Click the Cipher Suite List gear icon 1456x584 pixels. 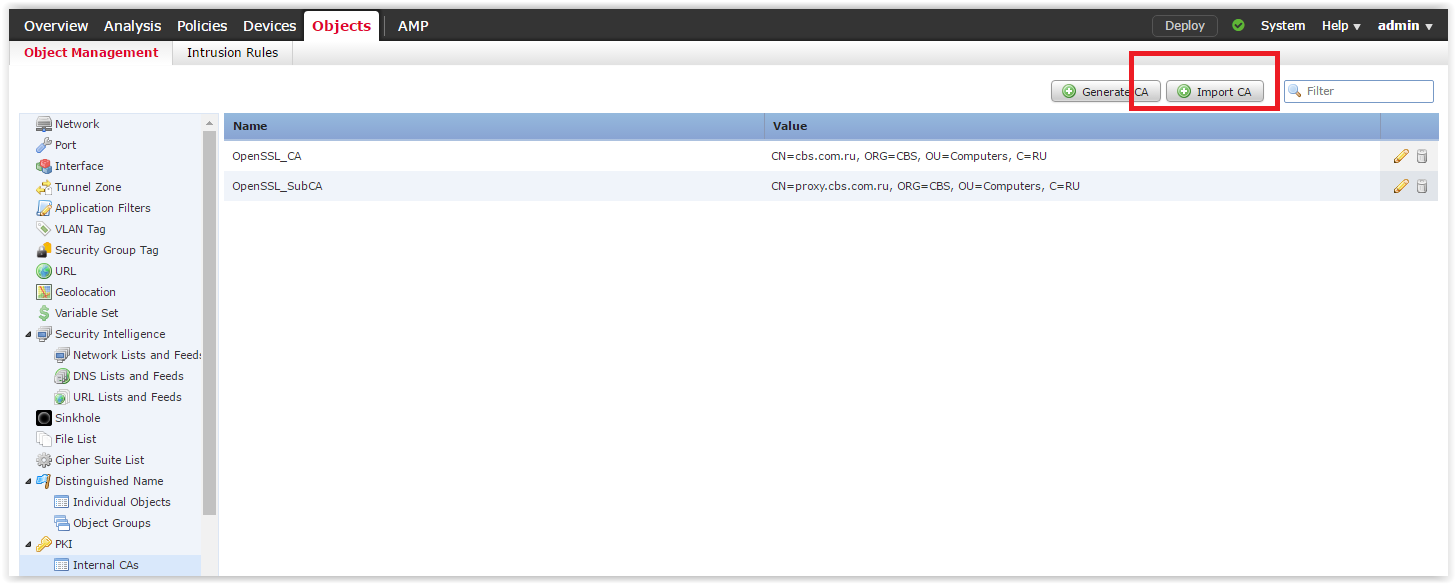[44, 460]
